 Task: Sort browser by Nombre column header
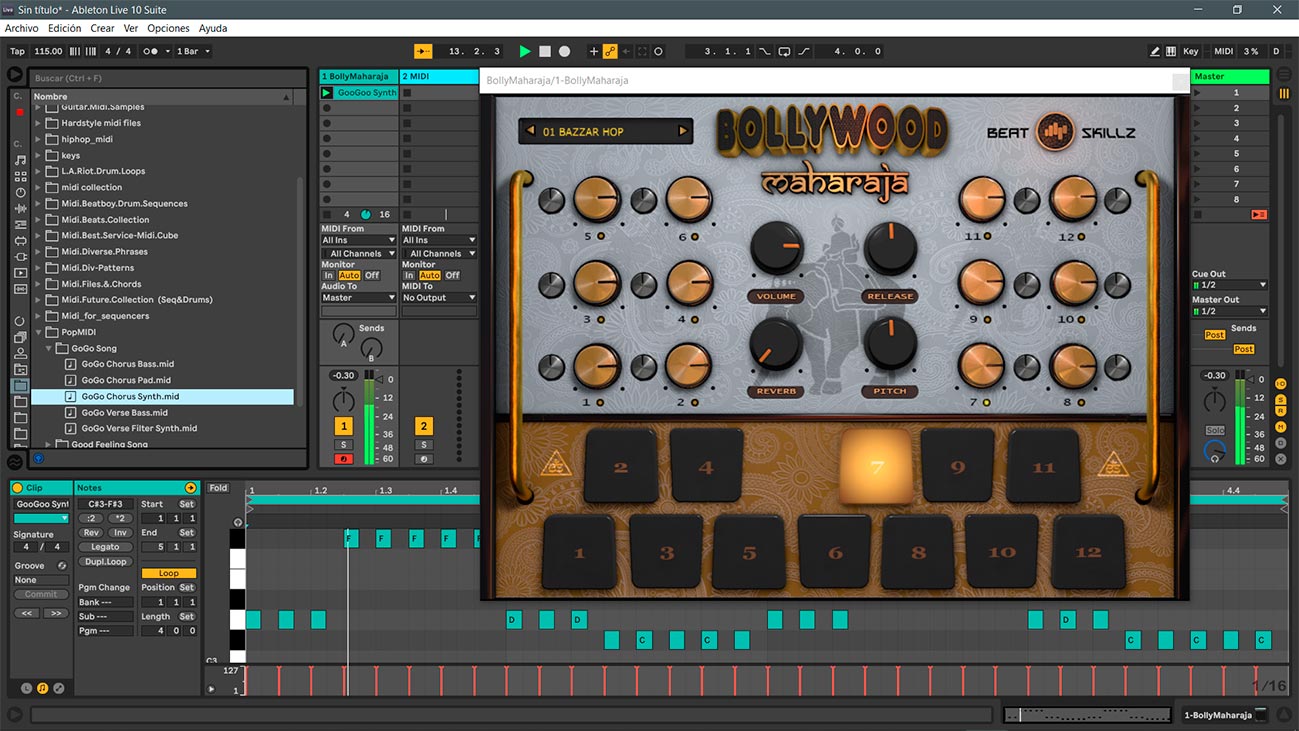click(x=163, y=97)
